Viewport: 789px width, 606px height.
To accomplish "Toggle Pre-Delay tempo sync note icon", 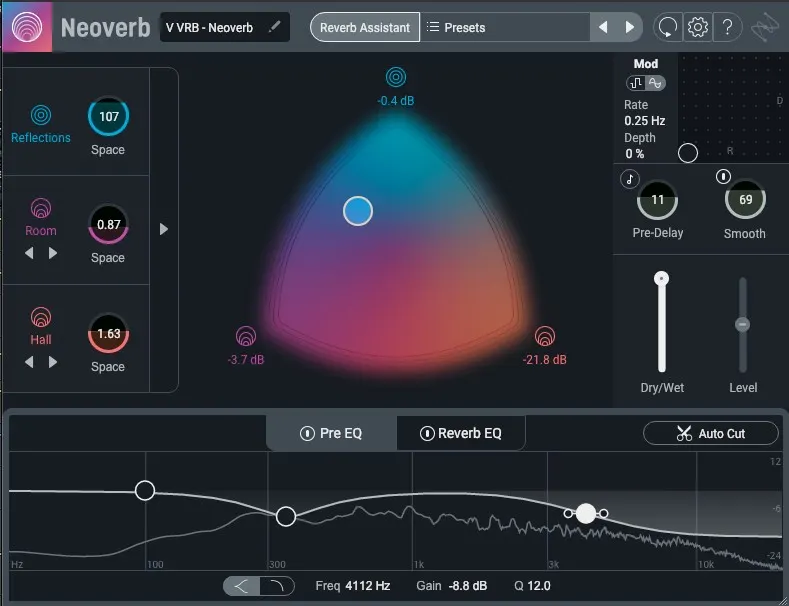I will (629, 179).
